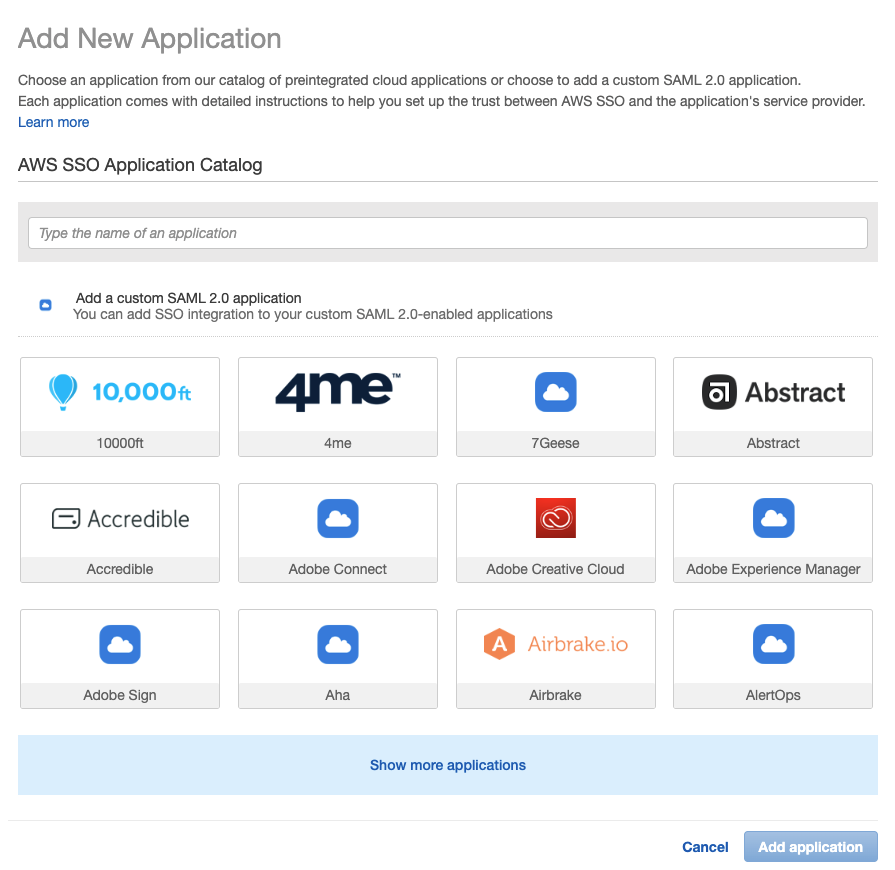Select Add a custom SAML 2.0 application
The width and height of the screenshot is (895, 870).
point(188,298)
